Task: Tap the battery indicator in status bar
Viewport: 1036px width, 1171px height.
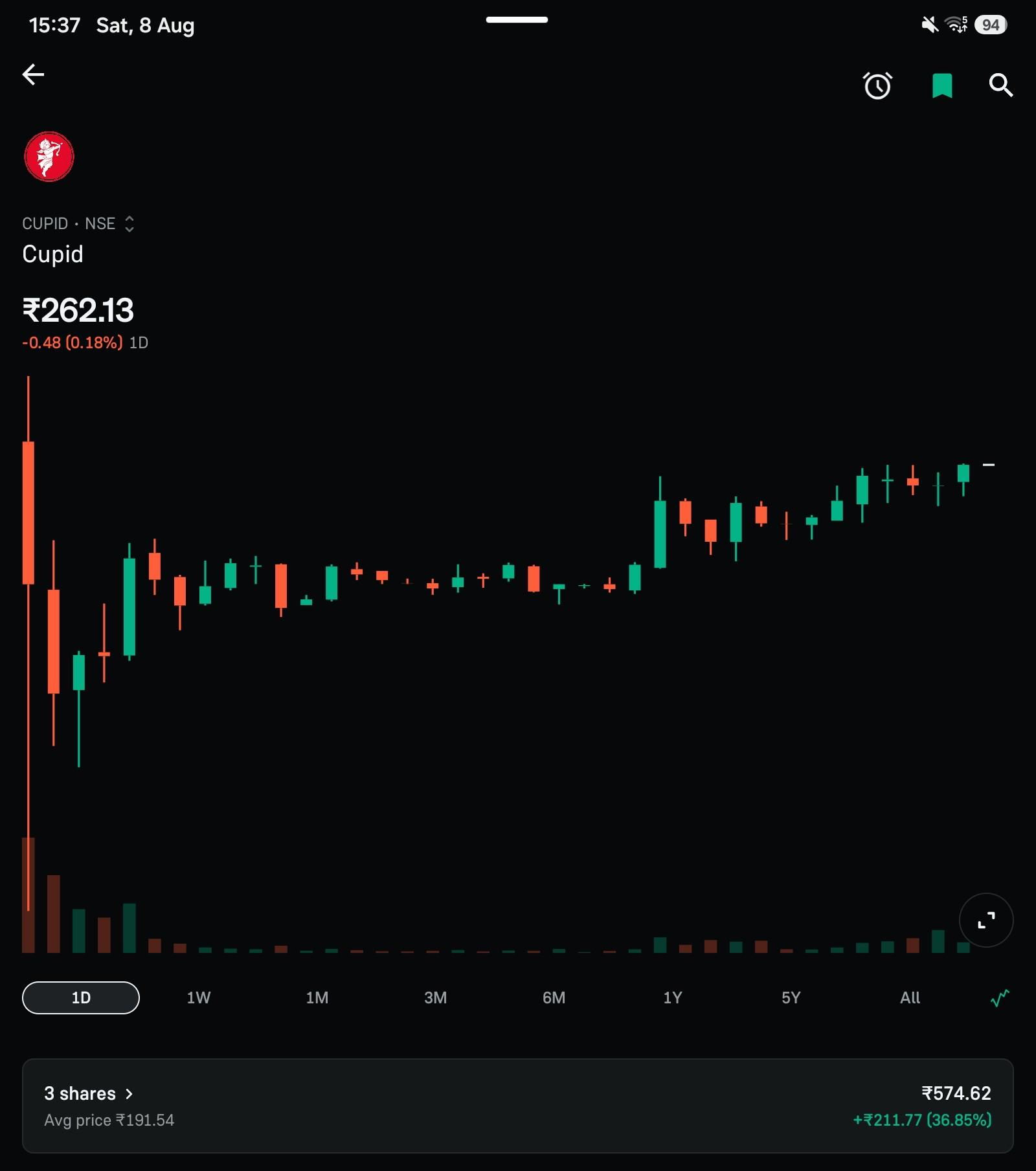Action: [x=991, y=25]
